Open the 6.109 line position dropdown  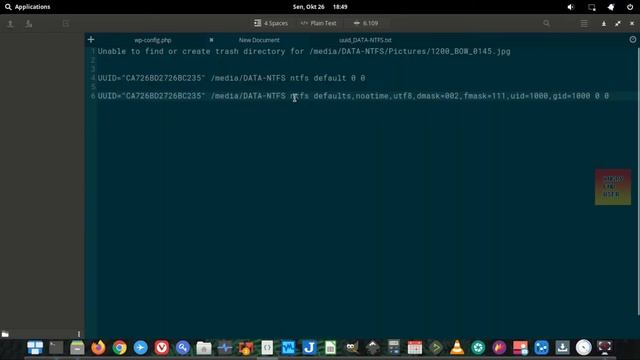tap(366, 23)
